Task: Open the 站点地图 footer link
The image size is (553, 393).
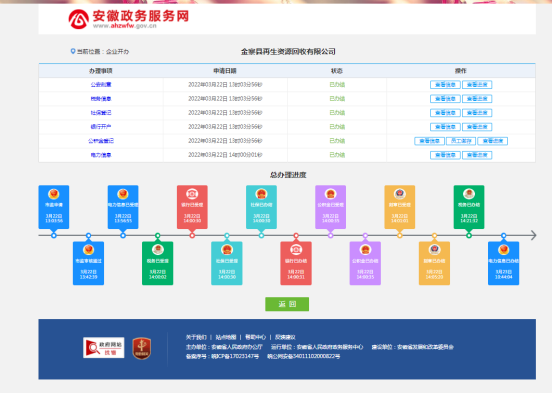Action: point(226,337)
